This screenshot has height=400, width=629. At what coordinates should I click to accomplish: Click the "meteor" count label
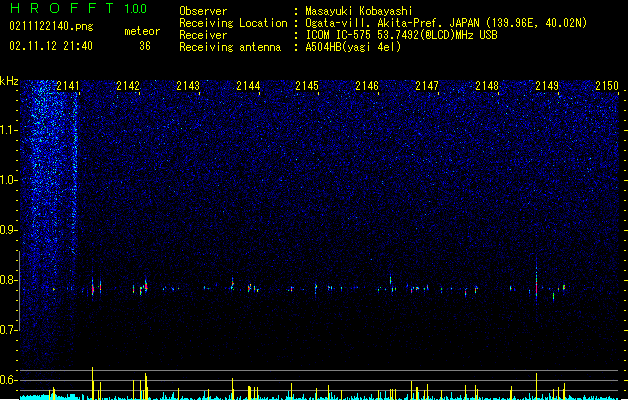pyautogui.click(x=142, y=31)
